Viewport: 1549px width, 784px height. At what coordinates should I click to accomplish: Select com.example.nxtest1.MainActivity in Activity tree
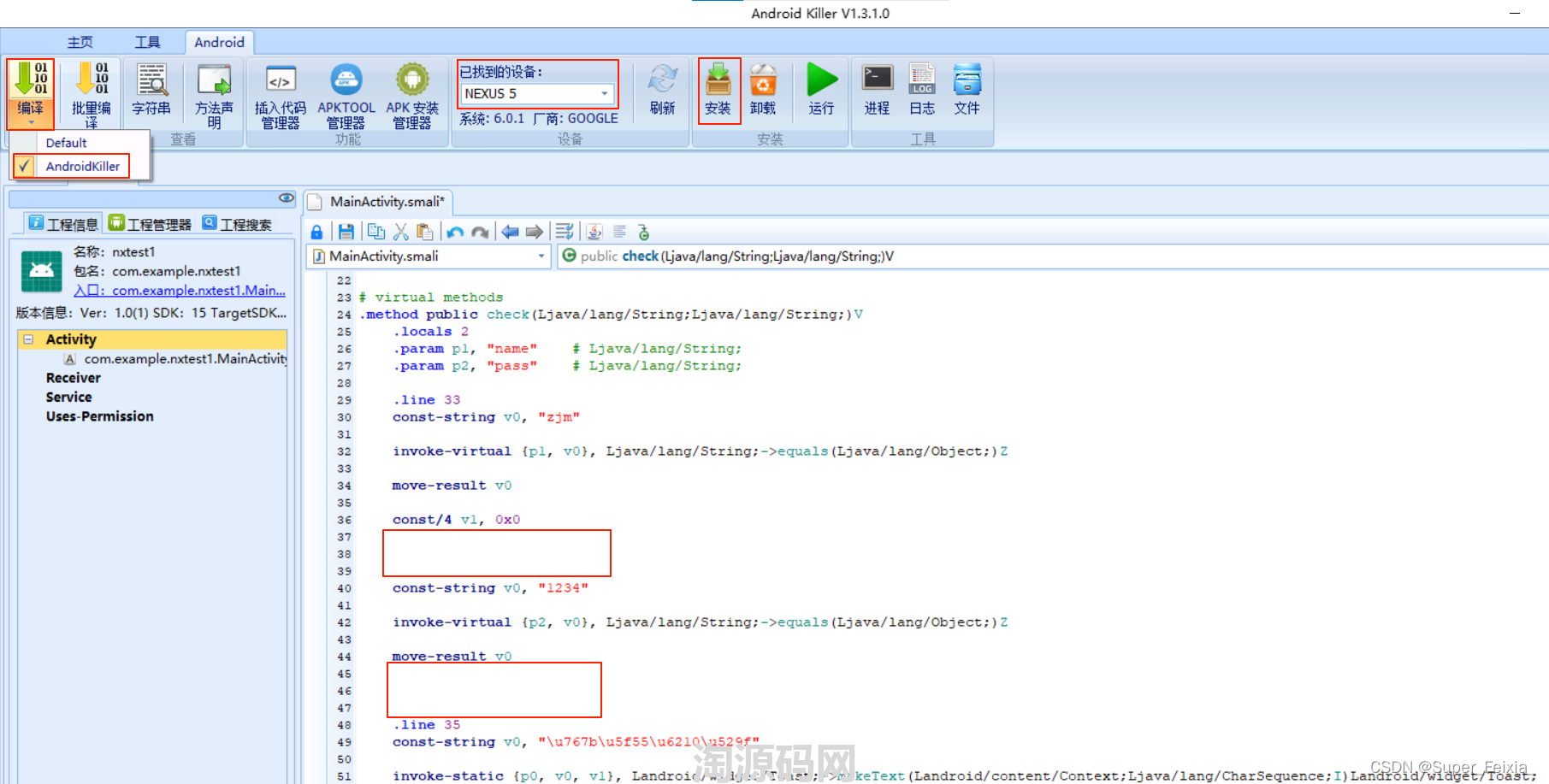pyautogui.click(x=185, y=359)
